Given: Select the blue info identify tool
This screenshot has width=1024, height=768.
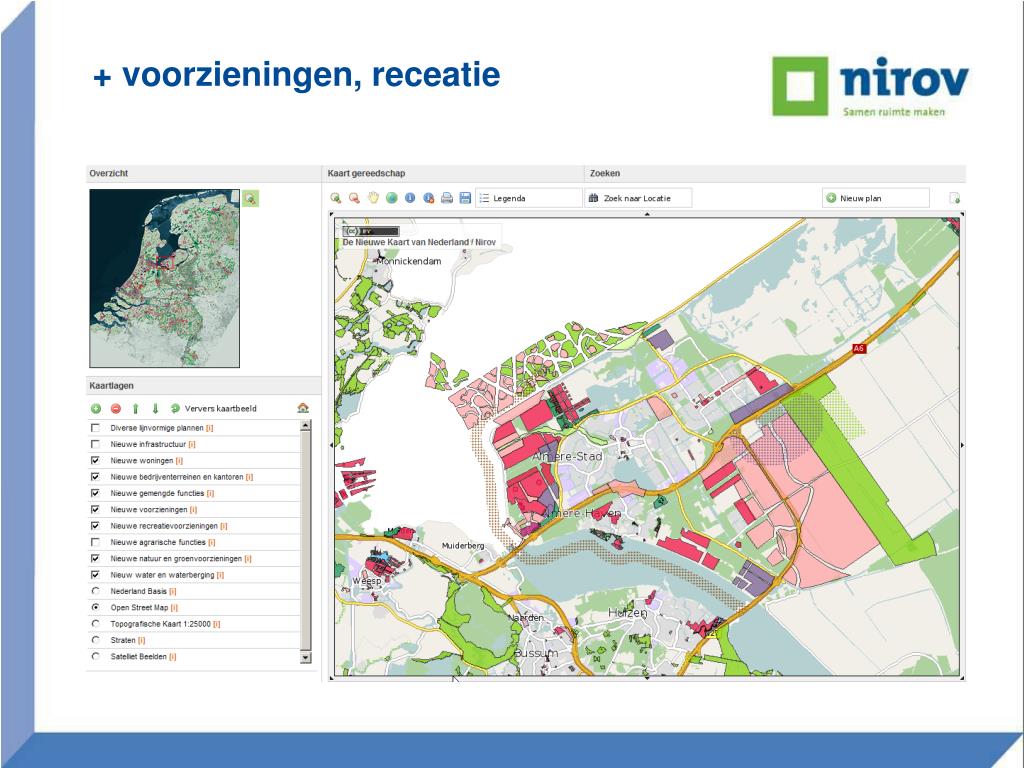Looking at the screenshot, I should coord(410,198).
